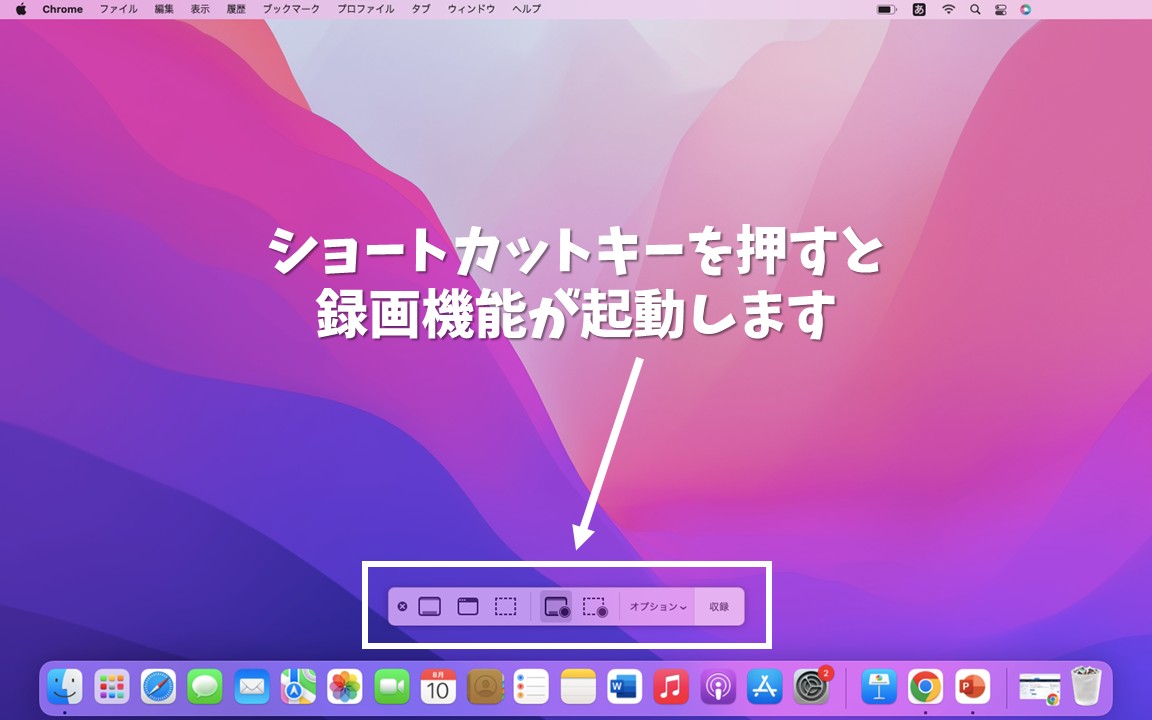
Task: Select the record entire screen mode
Action: tap(555, 606)
